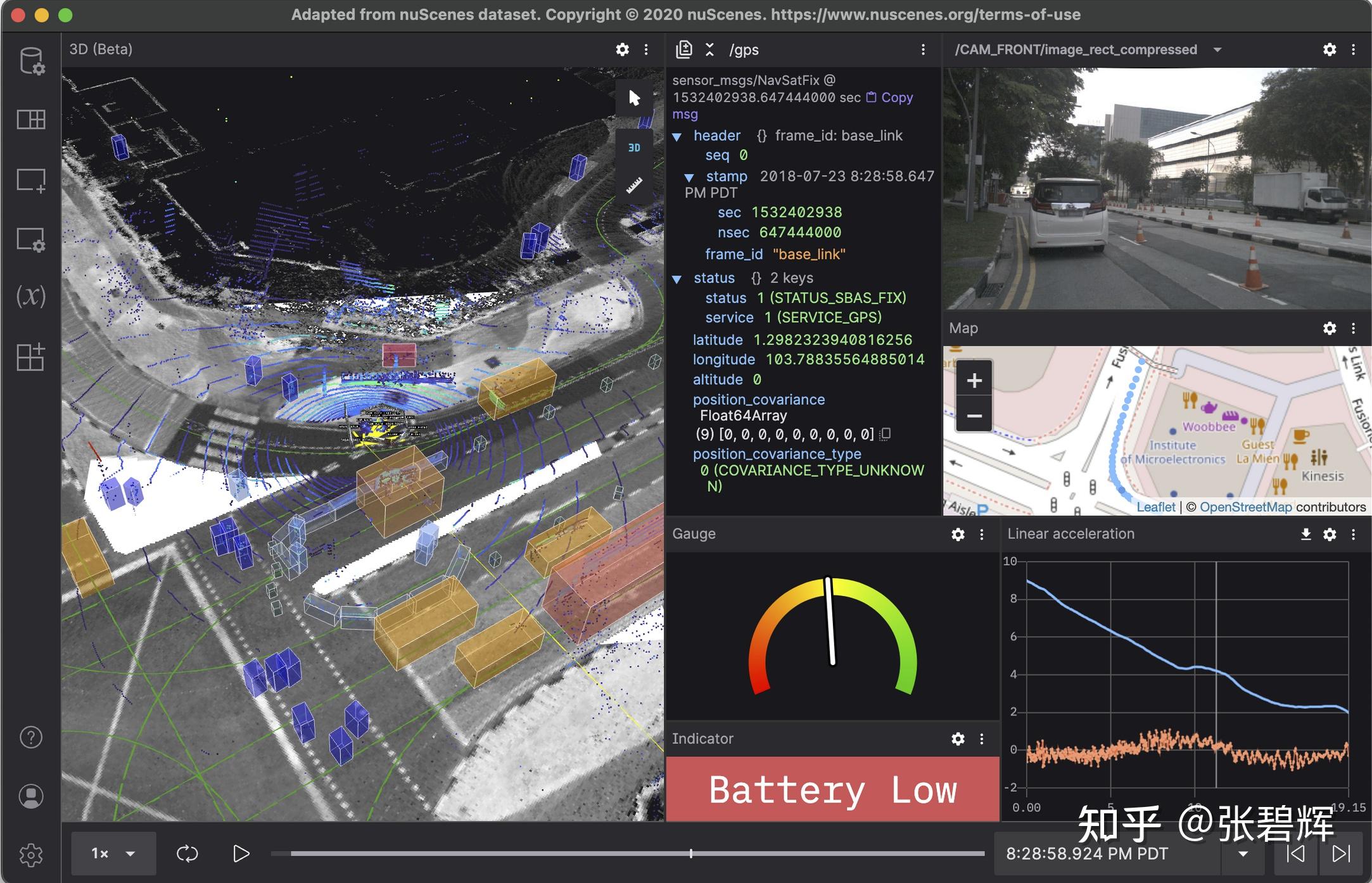Open the extensions icon in sidebar
This screenshot has width=1372, height=883.
(x=31, y=357)
